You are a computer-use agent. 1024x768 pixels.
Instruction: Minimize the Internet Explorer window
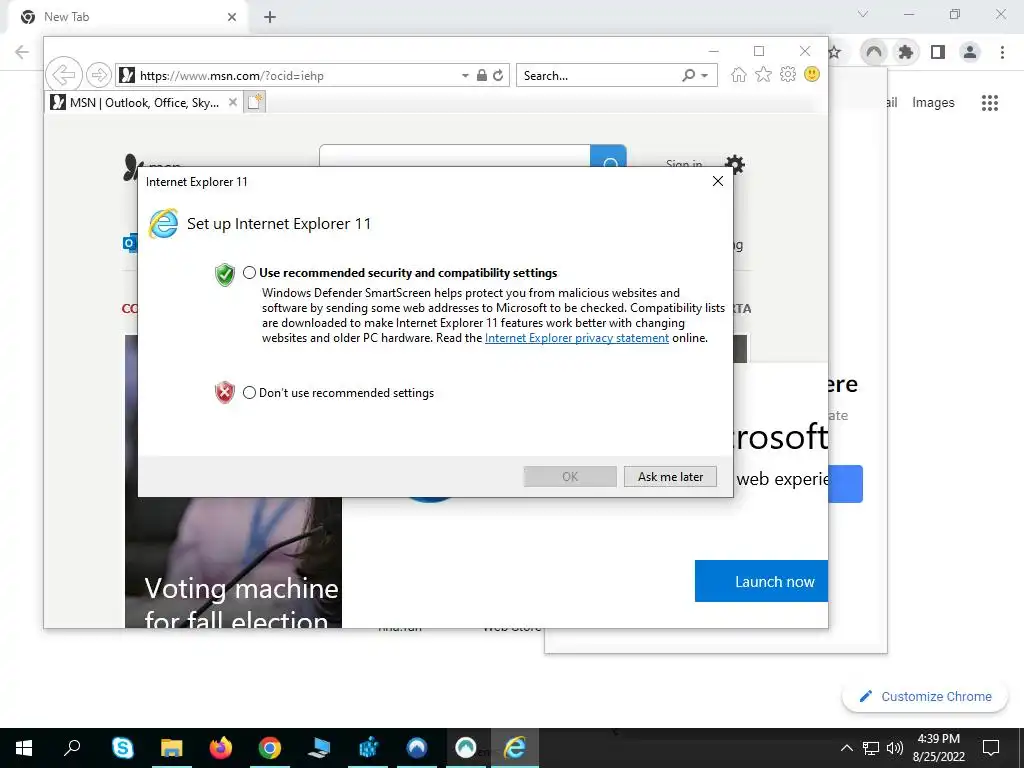[713, 51]
